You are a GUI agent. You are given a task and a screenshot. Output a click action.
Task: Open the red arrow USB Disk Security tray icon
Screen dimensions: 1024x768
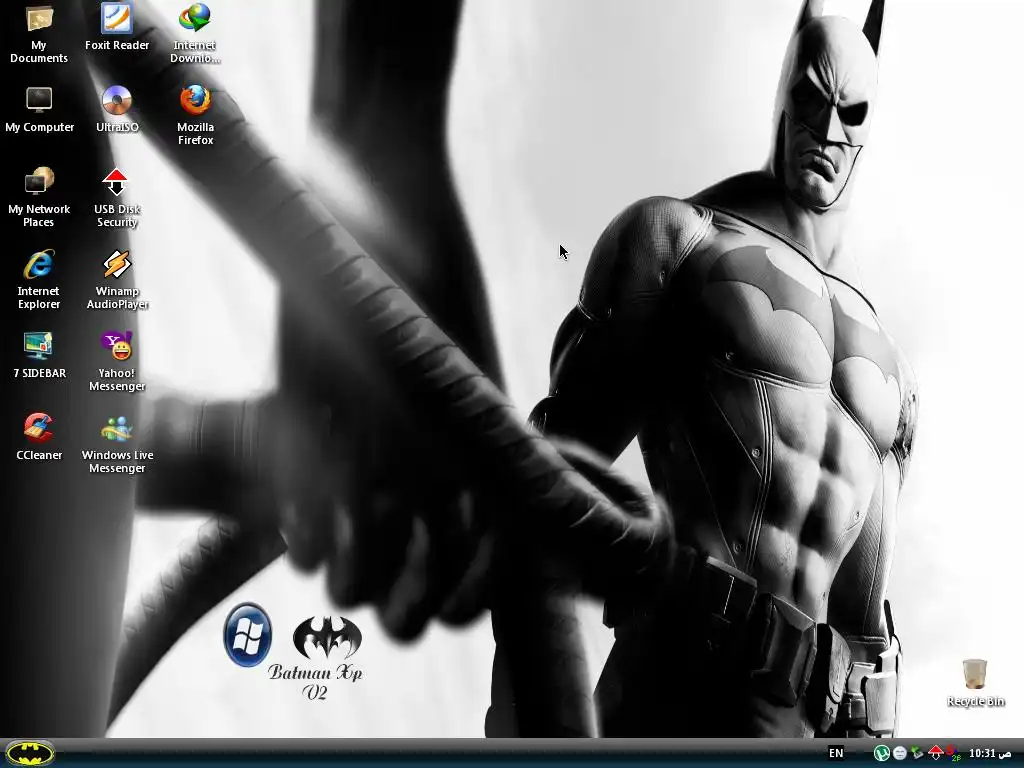point(935,753)
